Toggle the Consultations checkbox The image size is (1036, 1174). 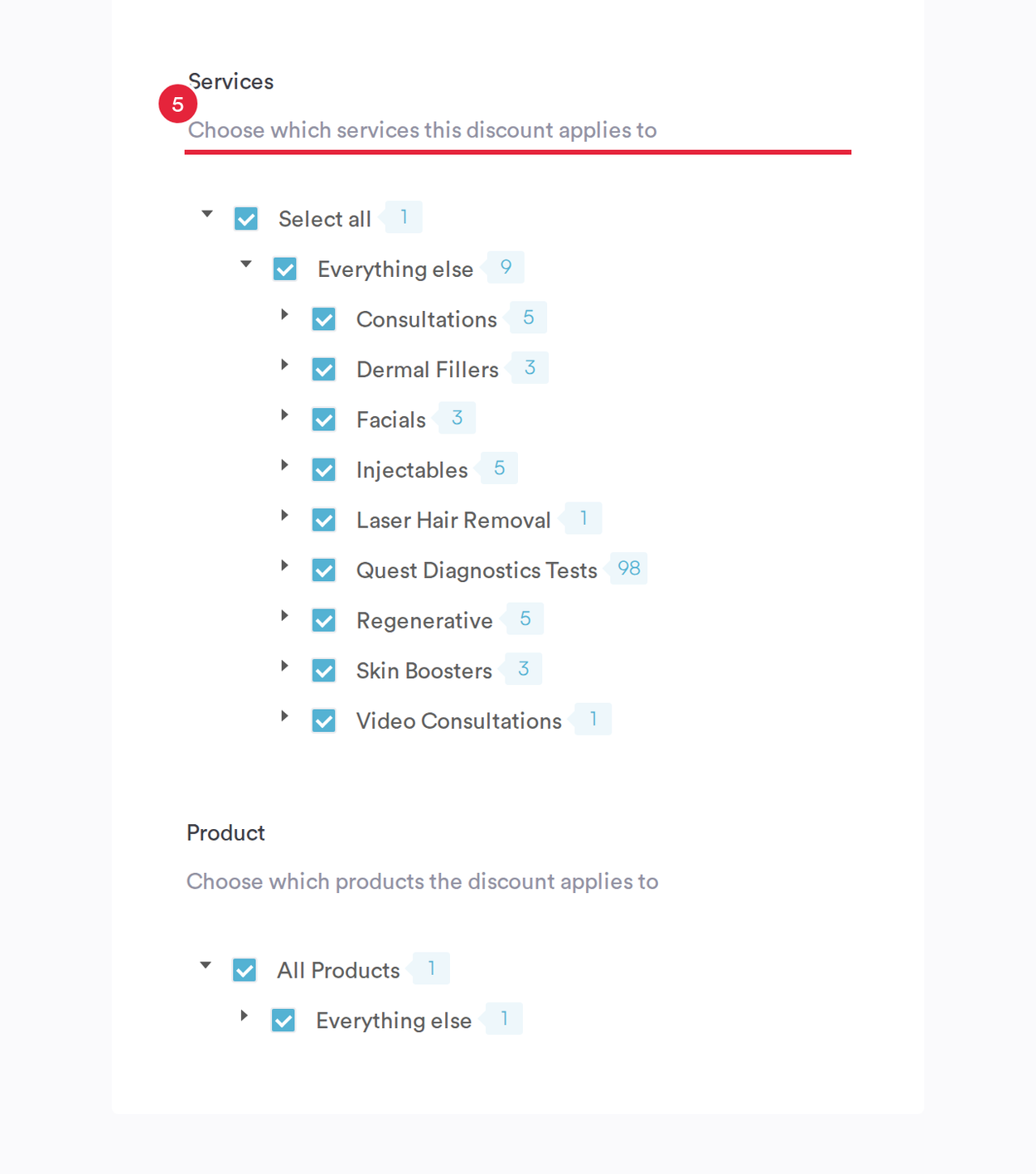[324, 319]
